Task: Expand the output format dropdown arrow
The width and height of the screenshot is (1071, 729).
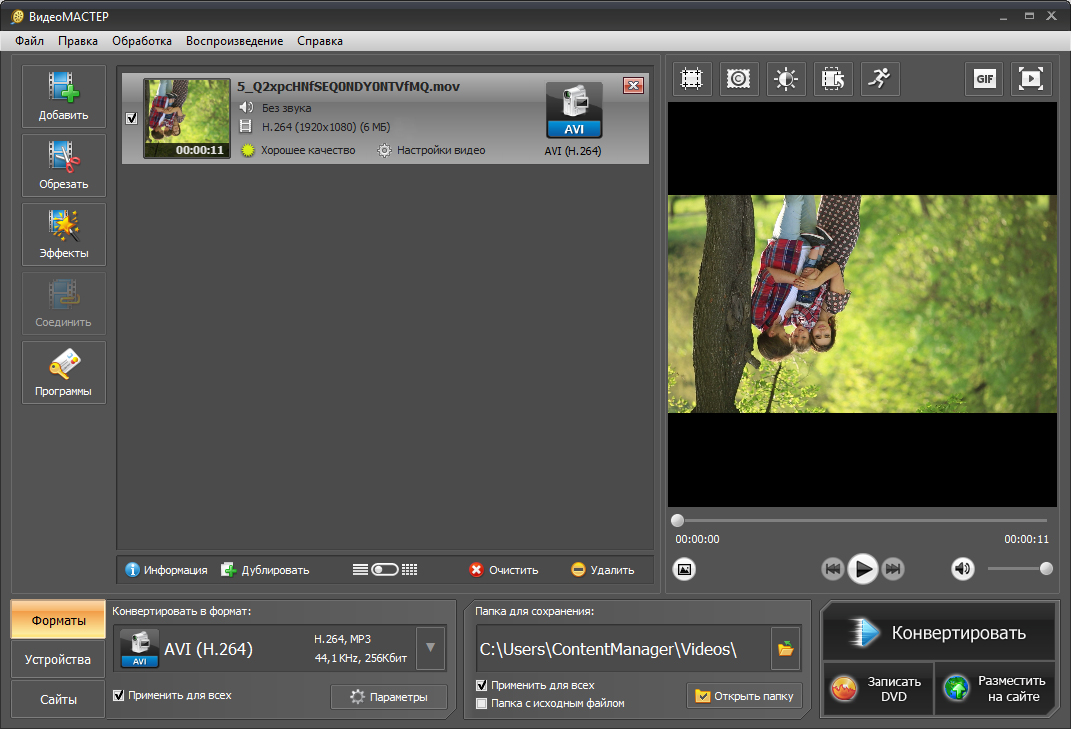Action: (430, 648)
